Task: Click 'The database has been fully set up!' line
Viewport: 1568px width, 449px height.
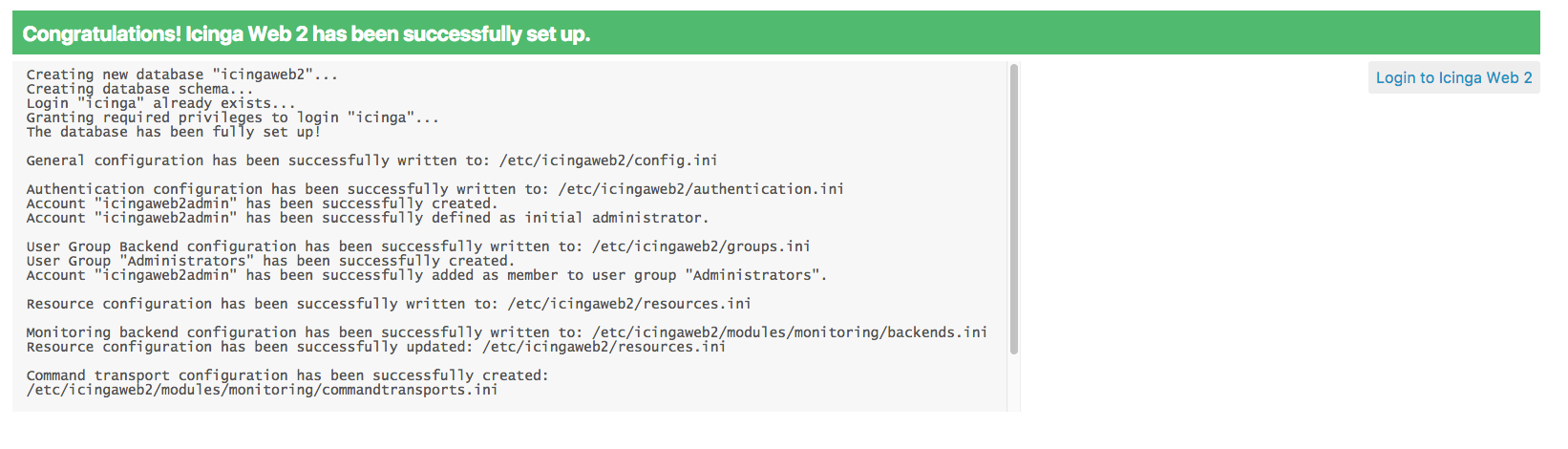Action: point(173,132)
